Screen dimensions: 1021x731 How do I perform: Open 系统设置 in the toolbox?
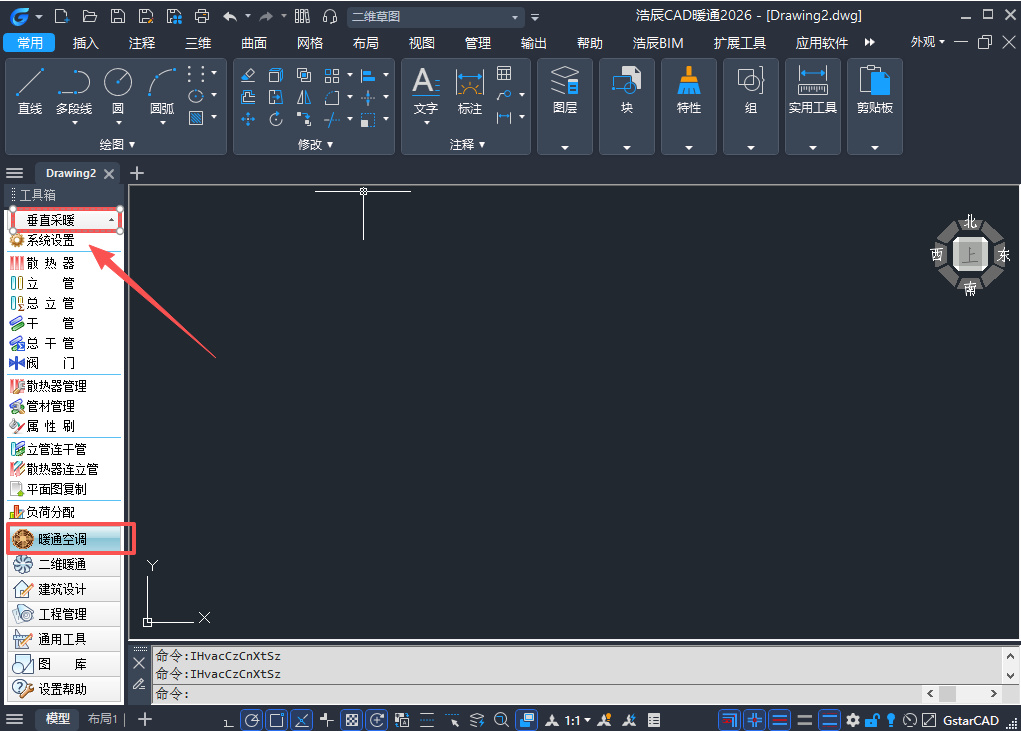pyautogui.click(x=42, y=240)
